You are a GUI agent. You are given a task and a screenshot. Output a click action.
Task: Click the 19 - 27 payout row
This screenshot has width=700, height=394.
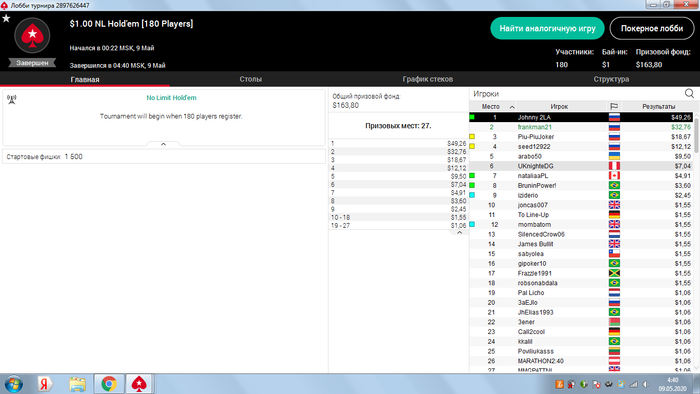tap(398, 226)
